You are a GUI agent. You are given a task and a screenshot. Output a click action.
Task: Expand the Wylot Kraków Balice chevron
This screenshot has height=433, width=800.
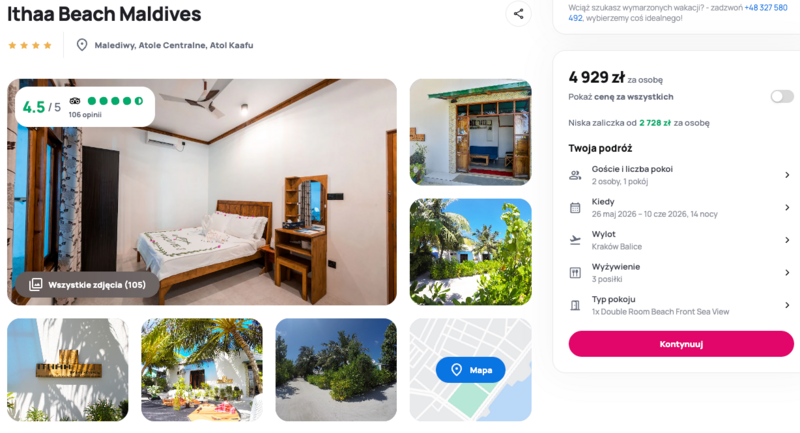[x=787, y=240]
